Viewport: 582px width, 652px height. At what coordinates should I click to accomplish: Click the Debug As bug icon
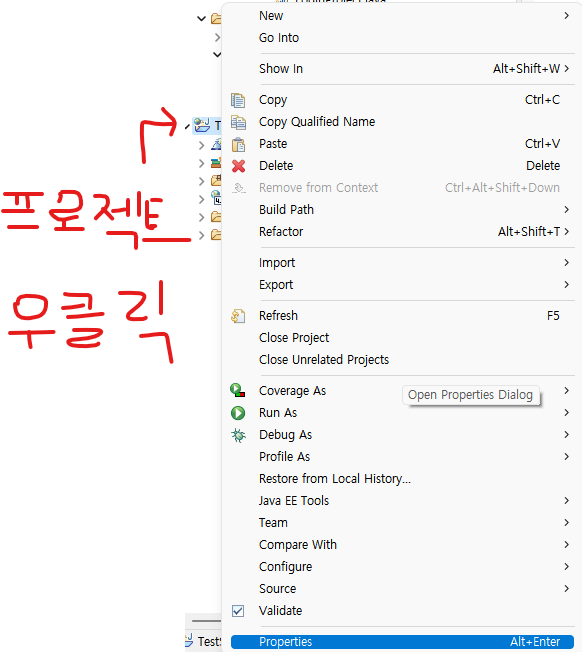pos(238,435)
